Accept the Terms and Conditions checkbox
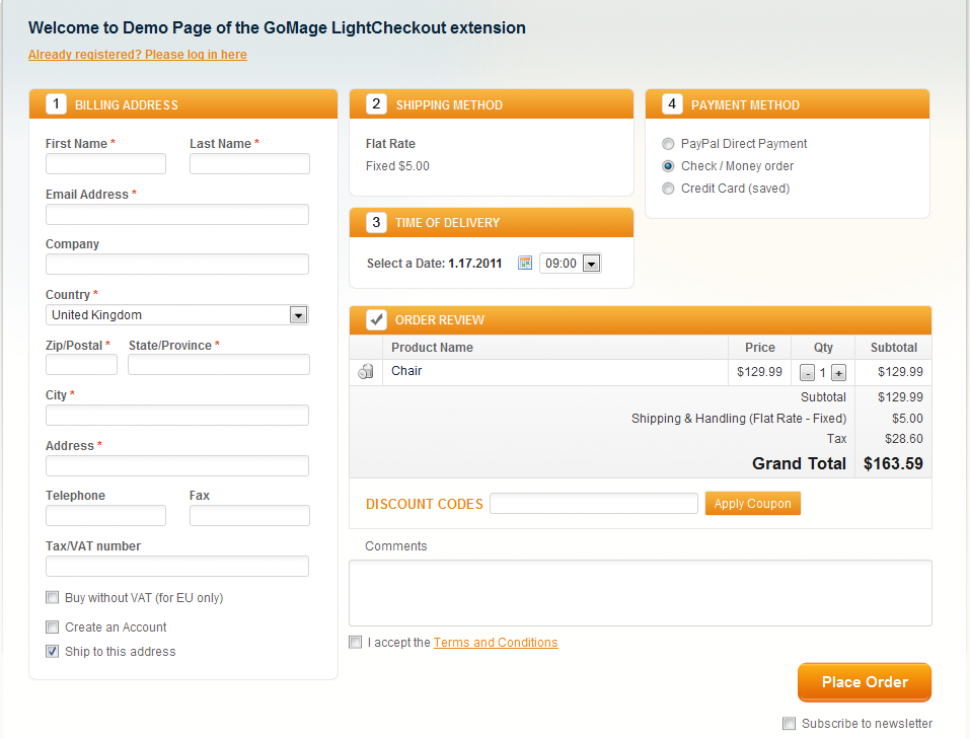Image resolution: width=970 pixels, height=739 pixels. point(355,643)
